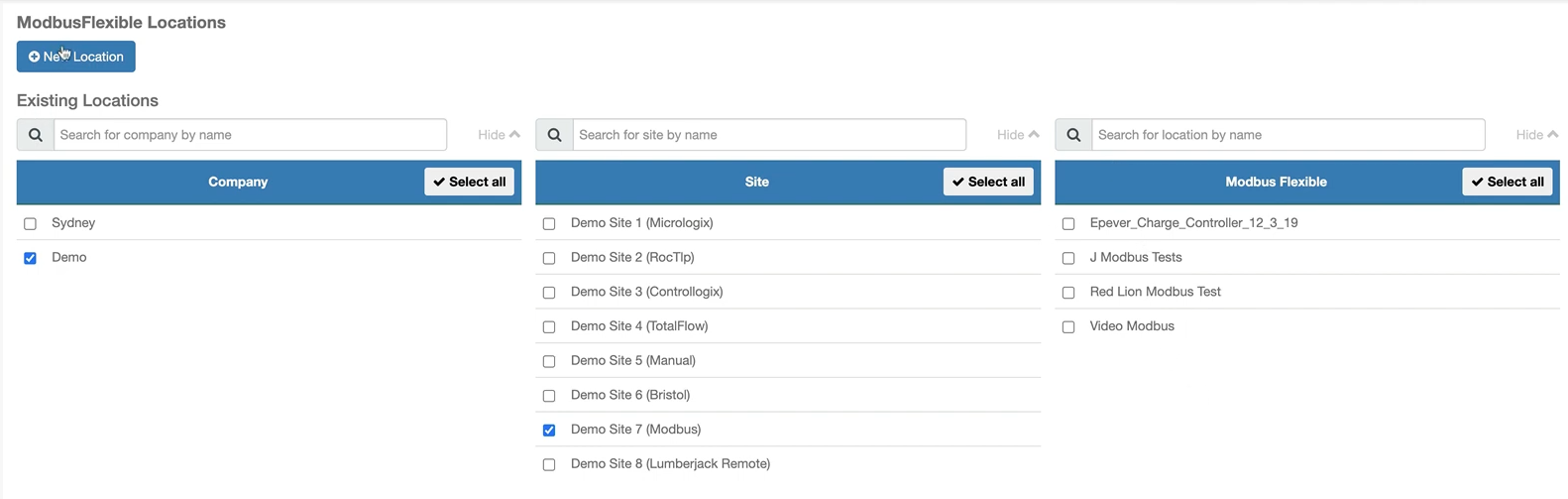1568x499 pixels.
Task: Click the location search magnifier icon
Action: [x=1073, y=135]
